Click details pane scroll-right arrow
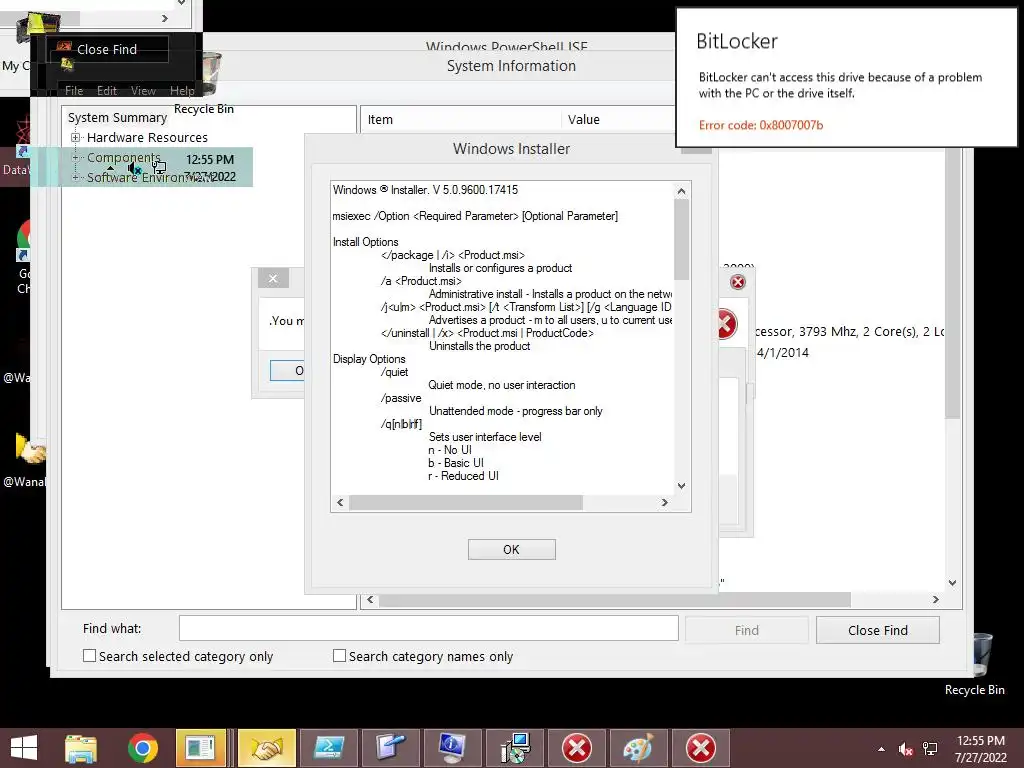The height and width of the screenshot is (768, 1024). click(x=936, y=600)
